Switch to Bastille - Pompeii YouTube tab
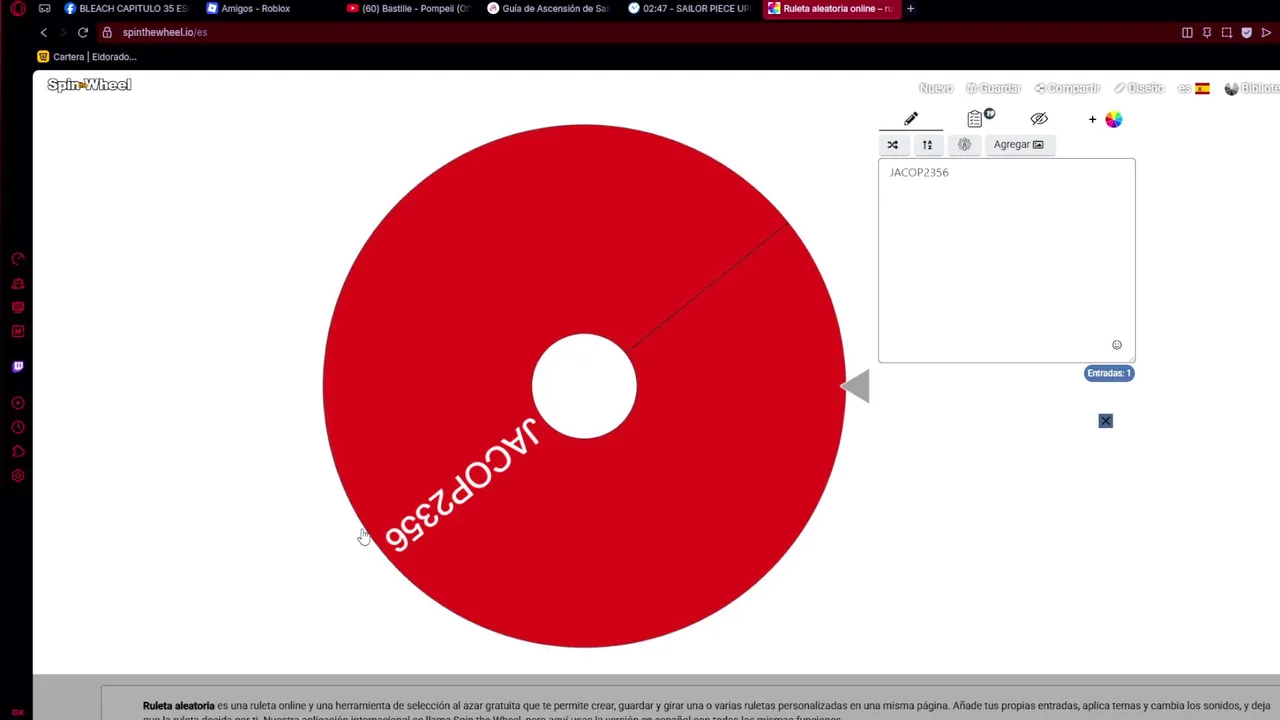1280x720 pixels. click(408, 8)
